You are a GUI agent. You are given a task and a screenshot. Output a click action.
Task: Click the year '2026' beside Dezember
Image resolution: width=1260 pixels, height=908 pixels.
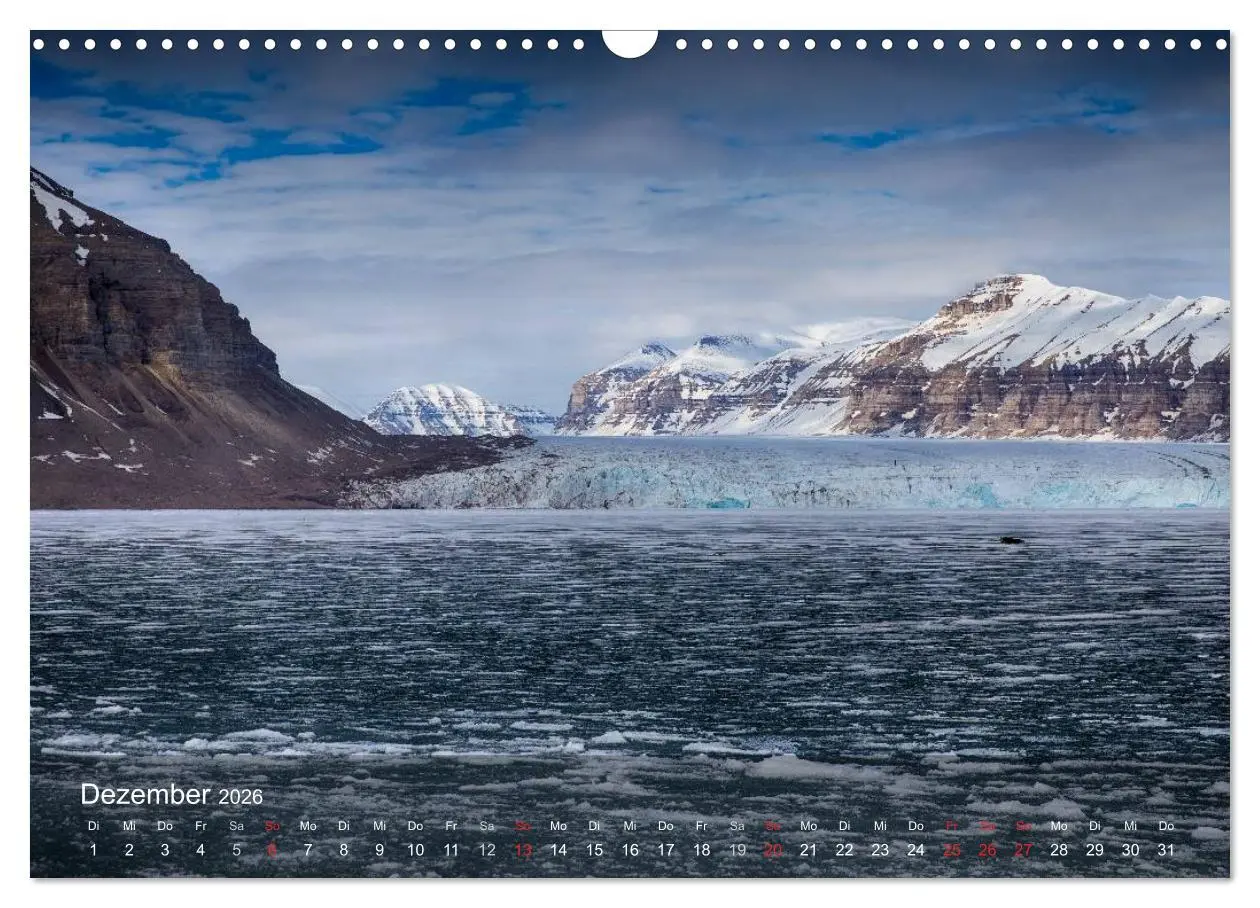click(x=241, y=797)
